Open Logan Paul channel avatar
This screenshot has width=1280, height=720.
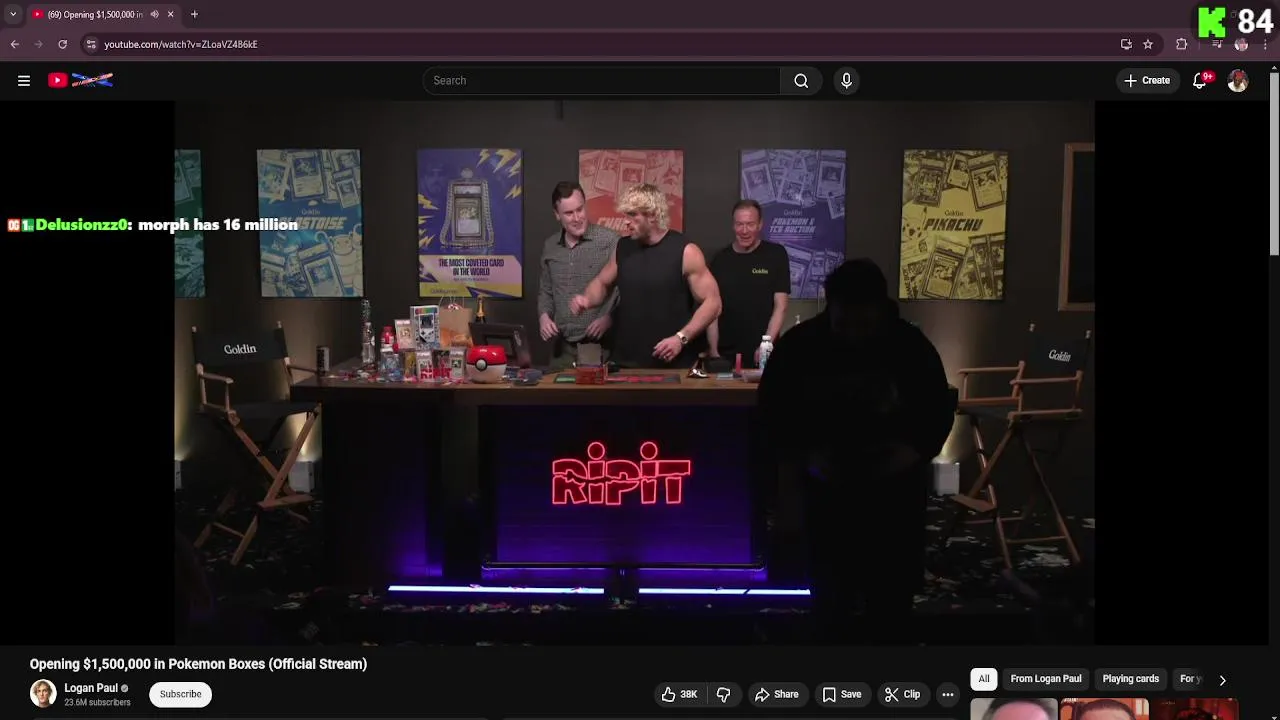[x=43, y=693]
